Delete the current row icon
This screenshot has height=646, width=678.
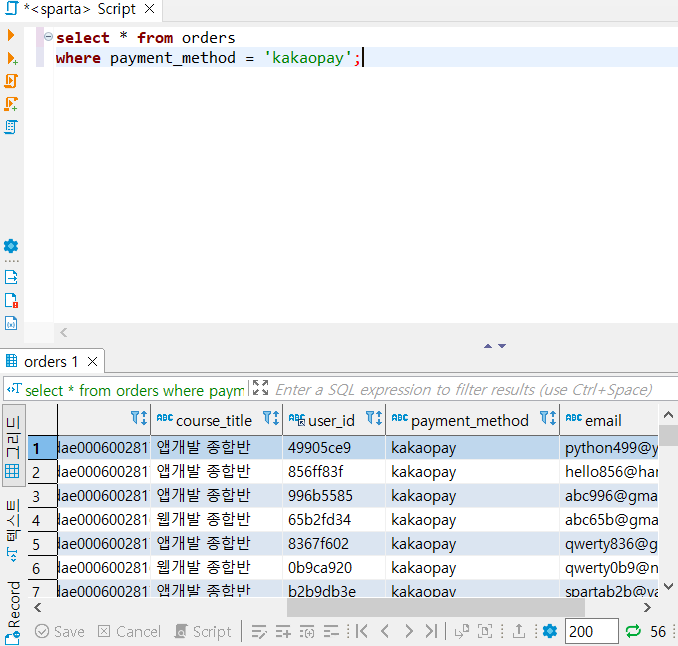[x=331, y=632]
